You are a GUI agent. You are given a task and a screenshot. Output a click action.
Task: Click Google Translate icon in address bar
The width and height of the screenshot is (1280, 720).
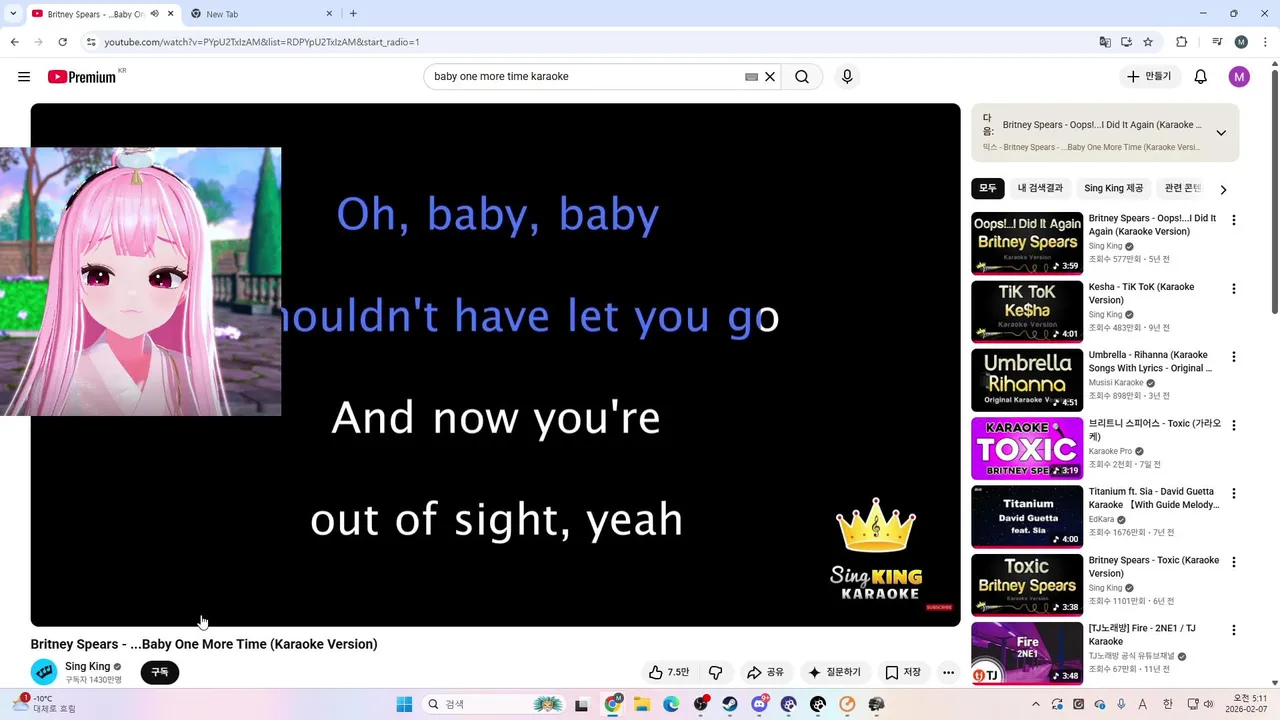pos(1105,42)
